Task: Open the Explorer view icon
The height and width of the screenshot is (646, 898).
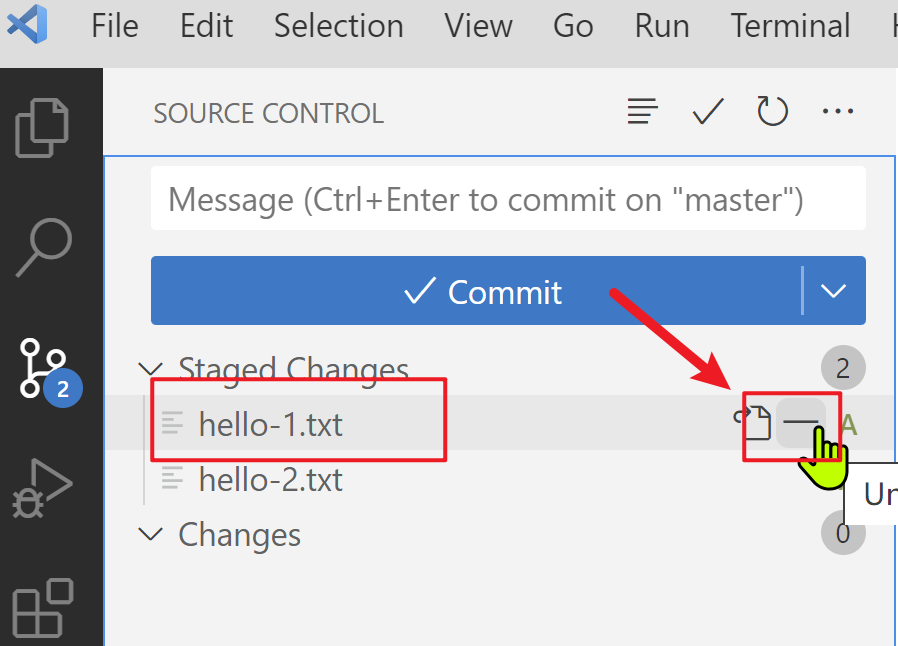Action: [42, 127]
